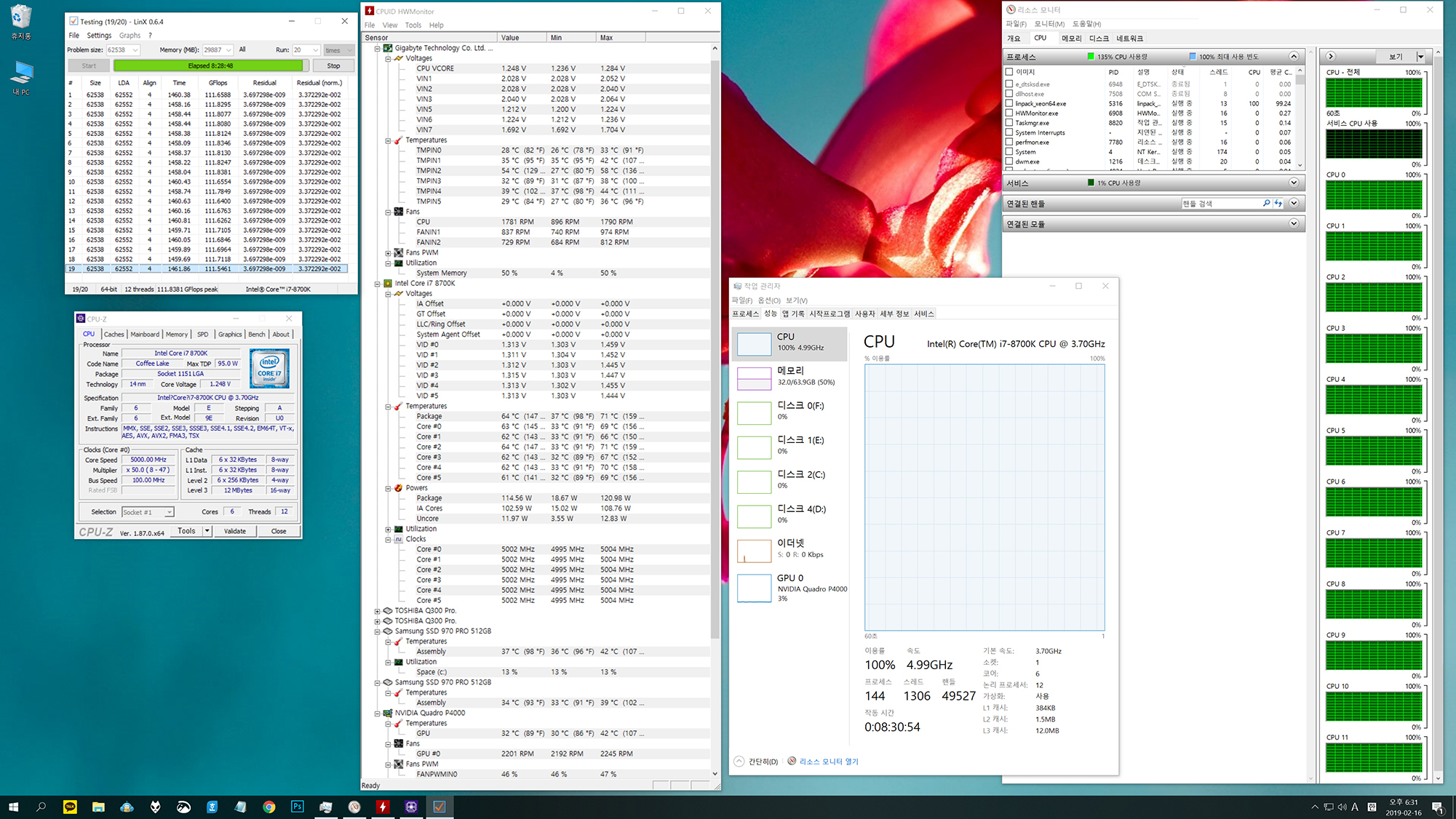Open the 메모리 tab in Resource Monitor
This screenshot has width=1456, height=819.
pyautogui.click(x=1071, y=39)
